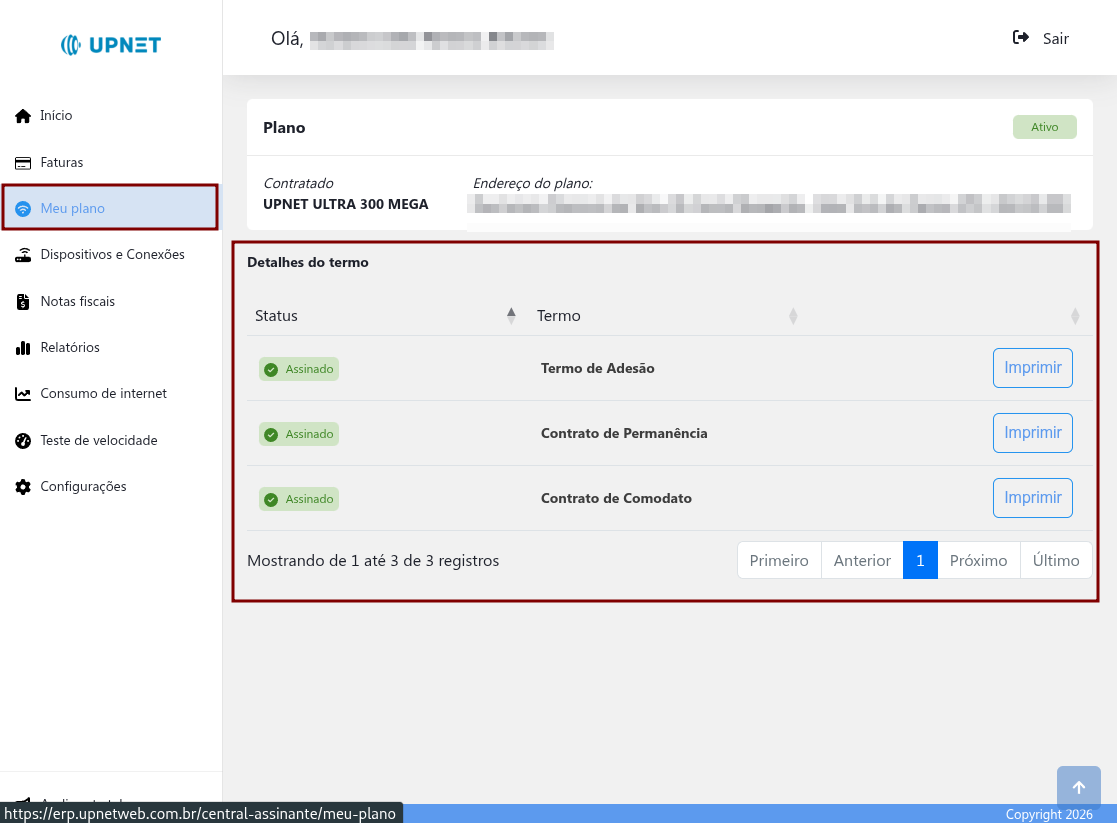Sort the Status column ascending
The height and width of the screenshot is (823, 1117).
(x=510, y=313)
